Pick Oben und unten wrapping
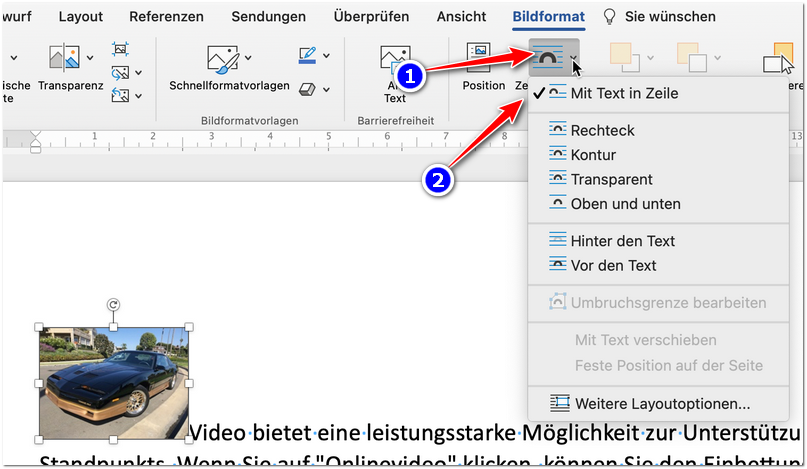Viewport: 807px width, 469px height. pyautogui.click(x=625, y=204)
